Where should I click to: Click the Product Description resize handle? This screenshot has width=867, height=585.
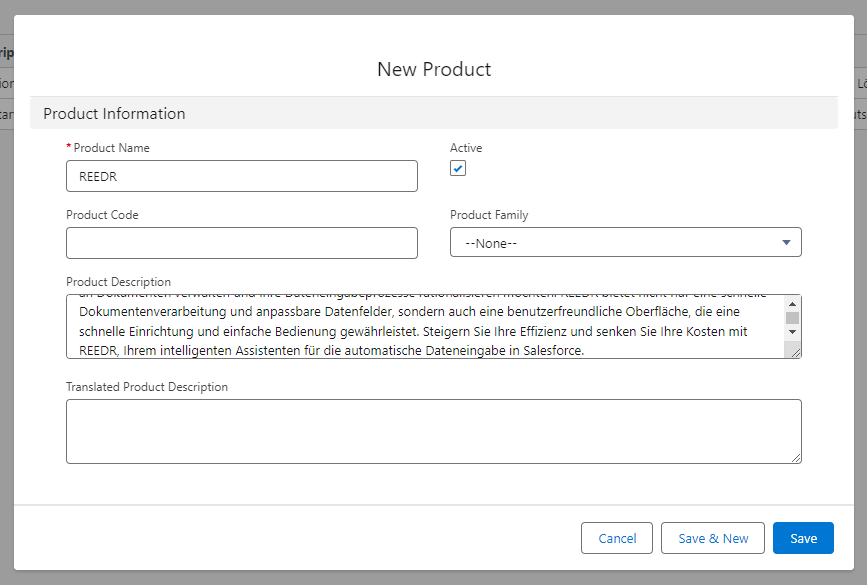794,351
